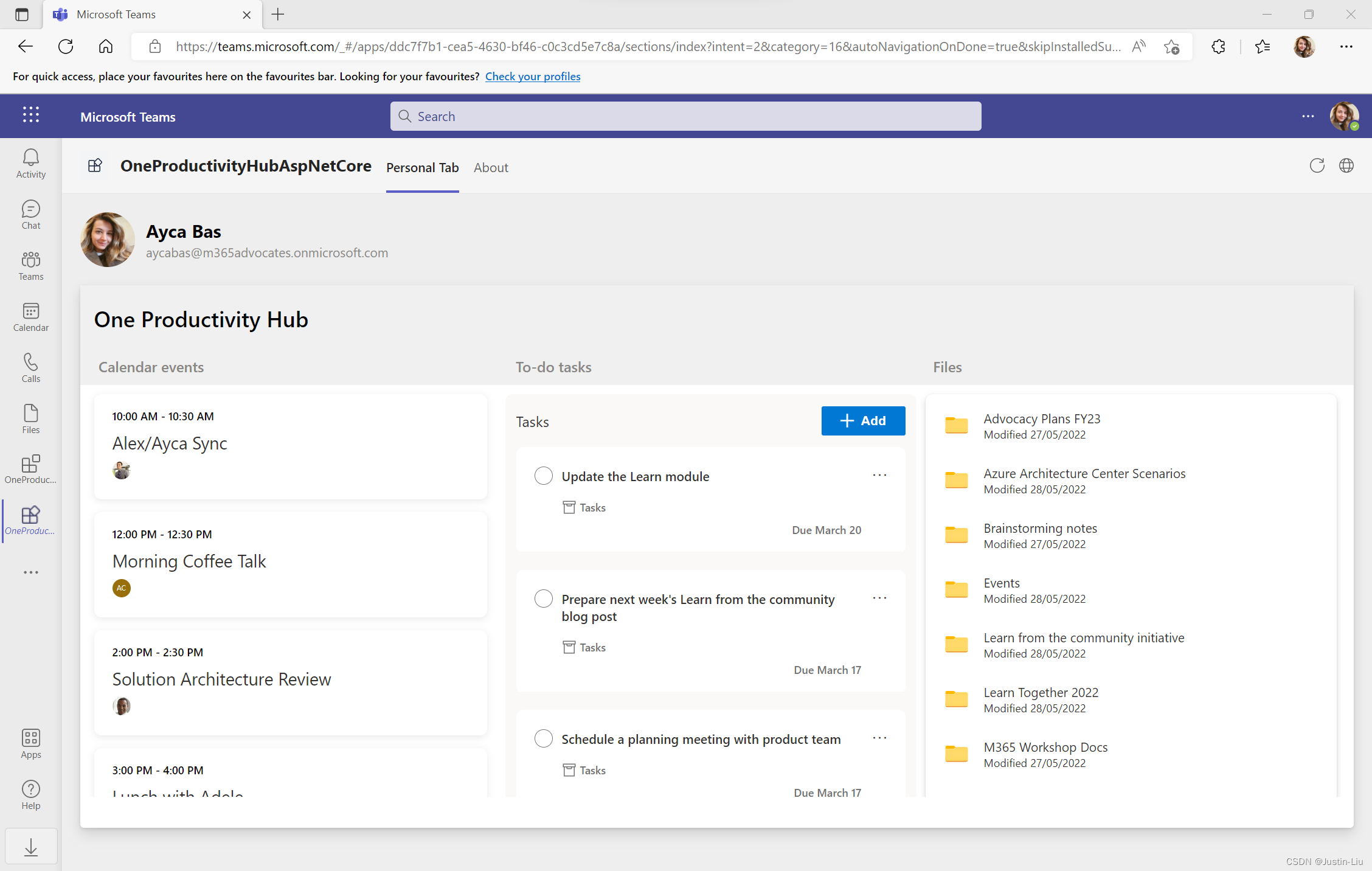1372x871 pixels.
Task: Open Calendar in the Teams sidebar
Action: tap(30, 318)
